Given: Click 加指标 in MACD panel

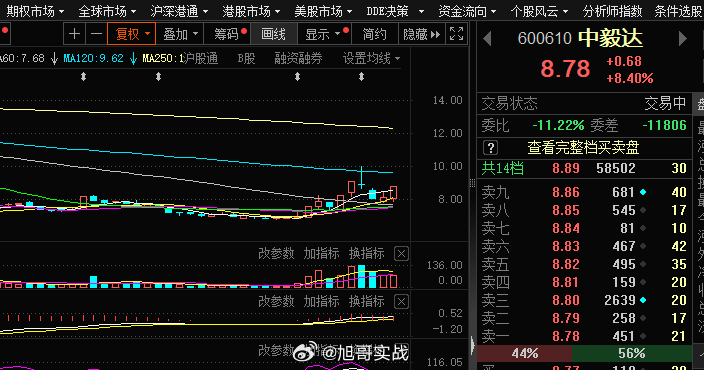Looking at the screenshot, I should [x=321, y=301].
